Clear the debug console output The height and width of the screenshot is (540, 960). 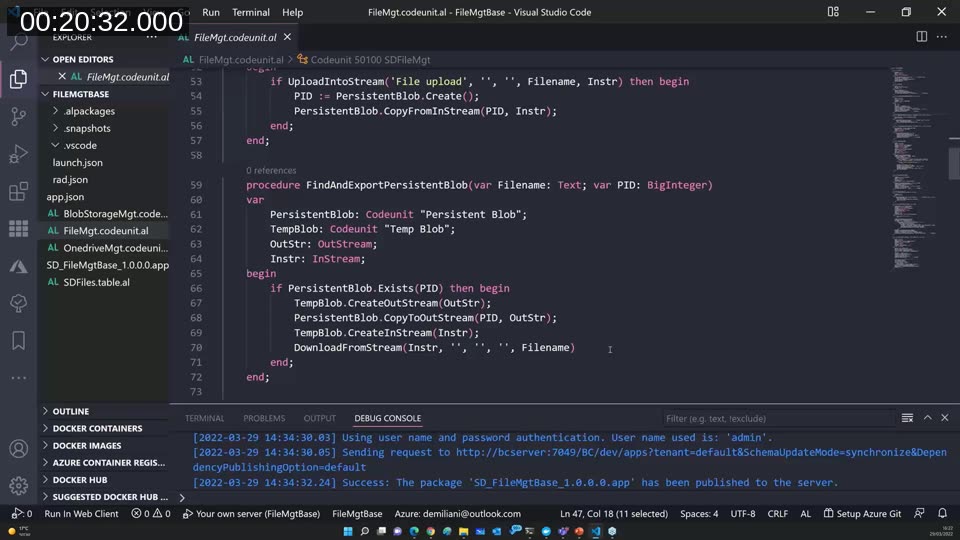(x=907, y=418)
